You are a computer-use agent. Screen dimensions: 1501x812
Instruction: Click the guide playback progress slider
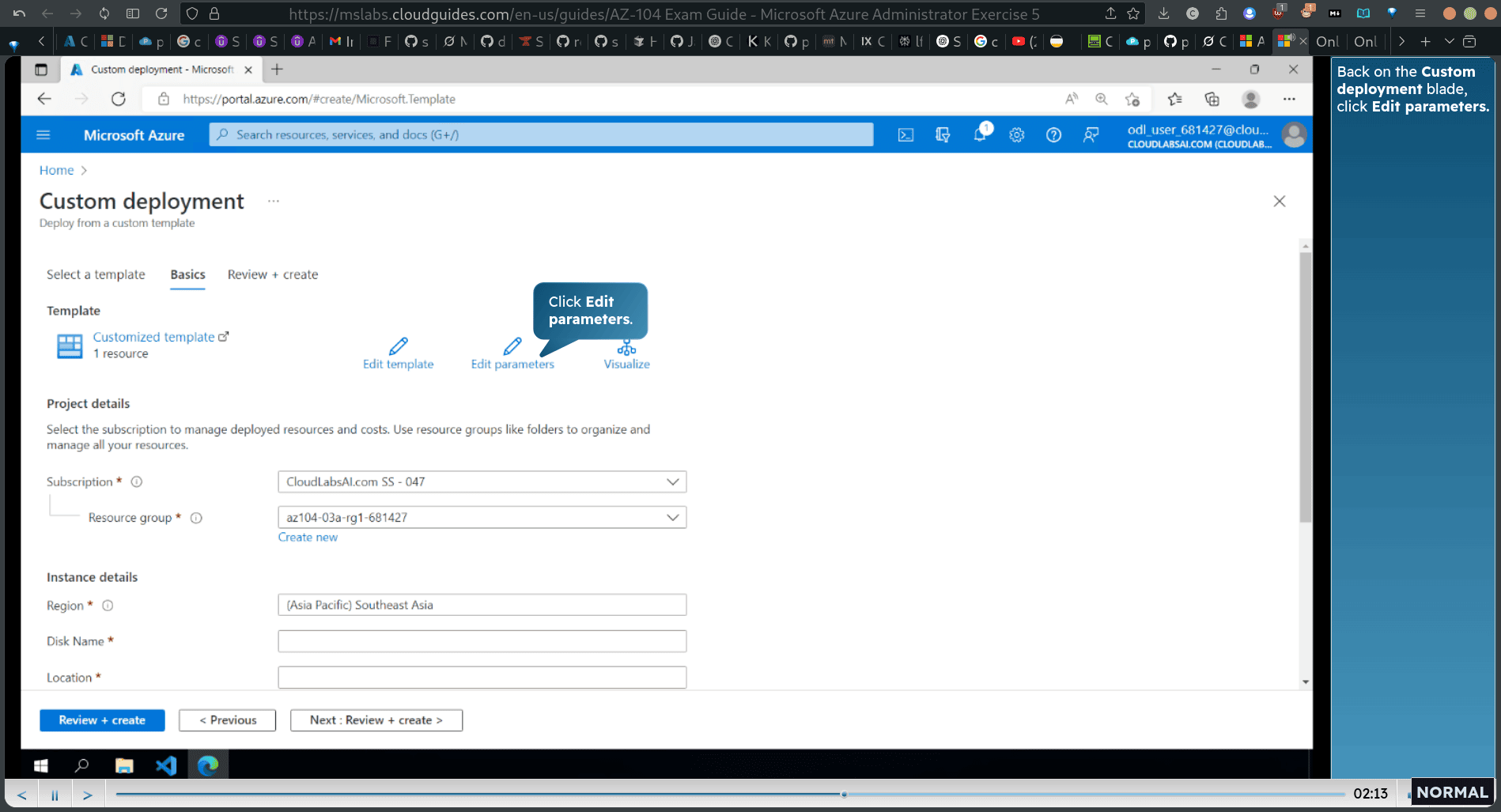tap(730, 794)
